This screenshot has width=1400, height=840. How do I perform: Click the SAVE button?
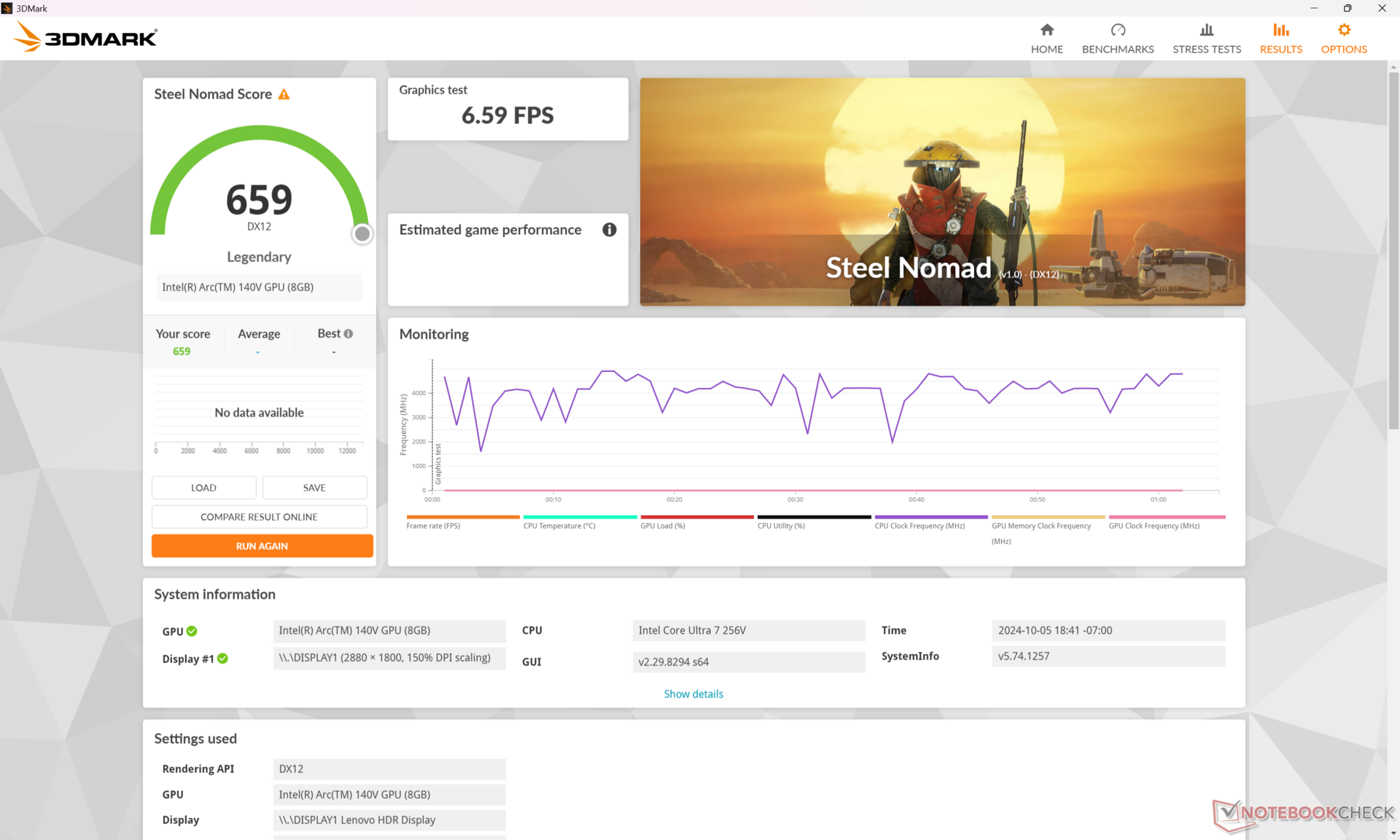pos(314,488)
